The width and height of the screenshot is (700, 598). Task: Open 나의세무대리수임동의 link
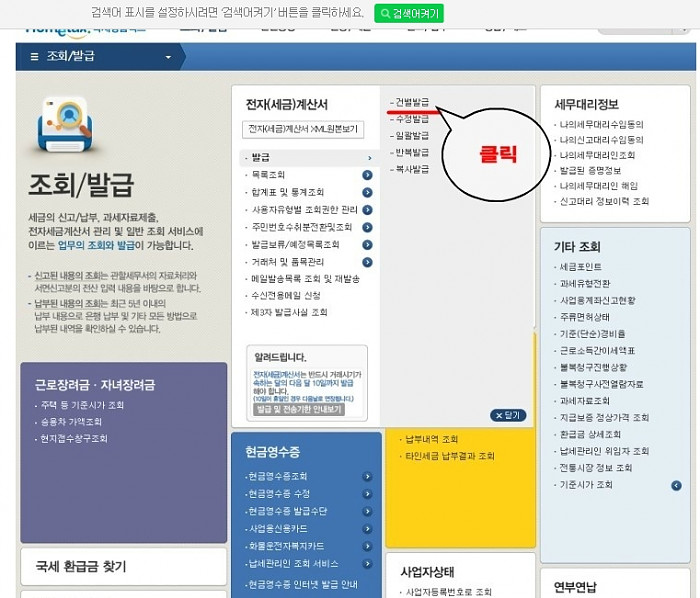601,125
